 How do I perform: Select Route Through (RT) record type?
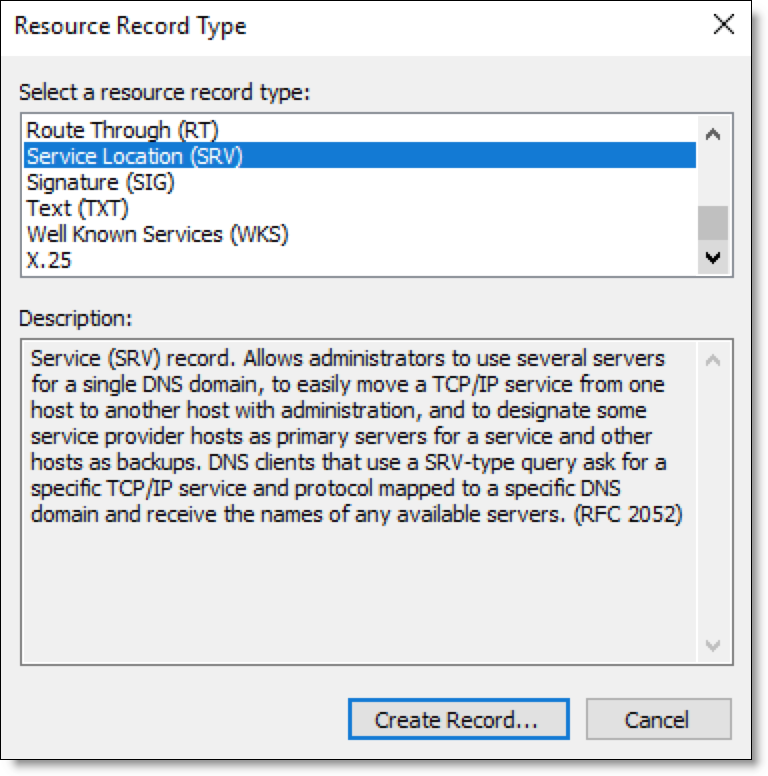pyautogui.click(x=360, y=130)
